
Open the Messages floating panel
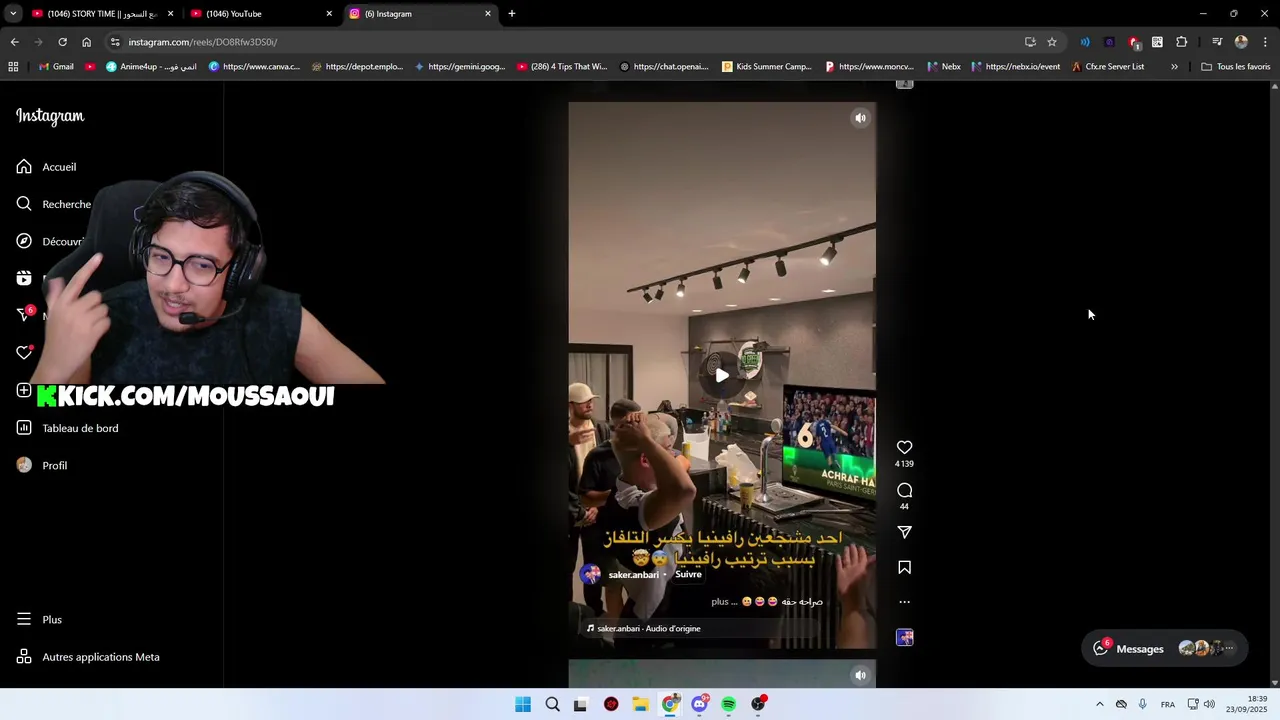[1164, 648]
